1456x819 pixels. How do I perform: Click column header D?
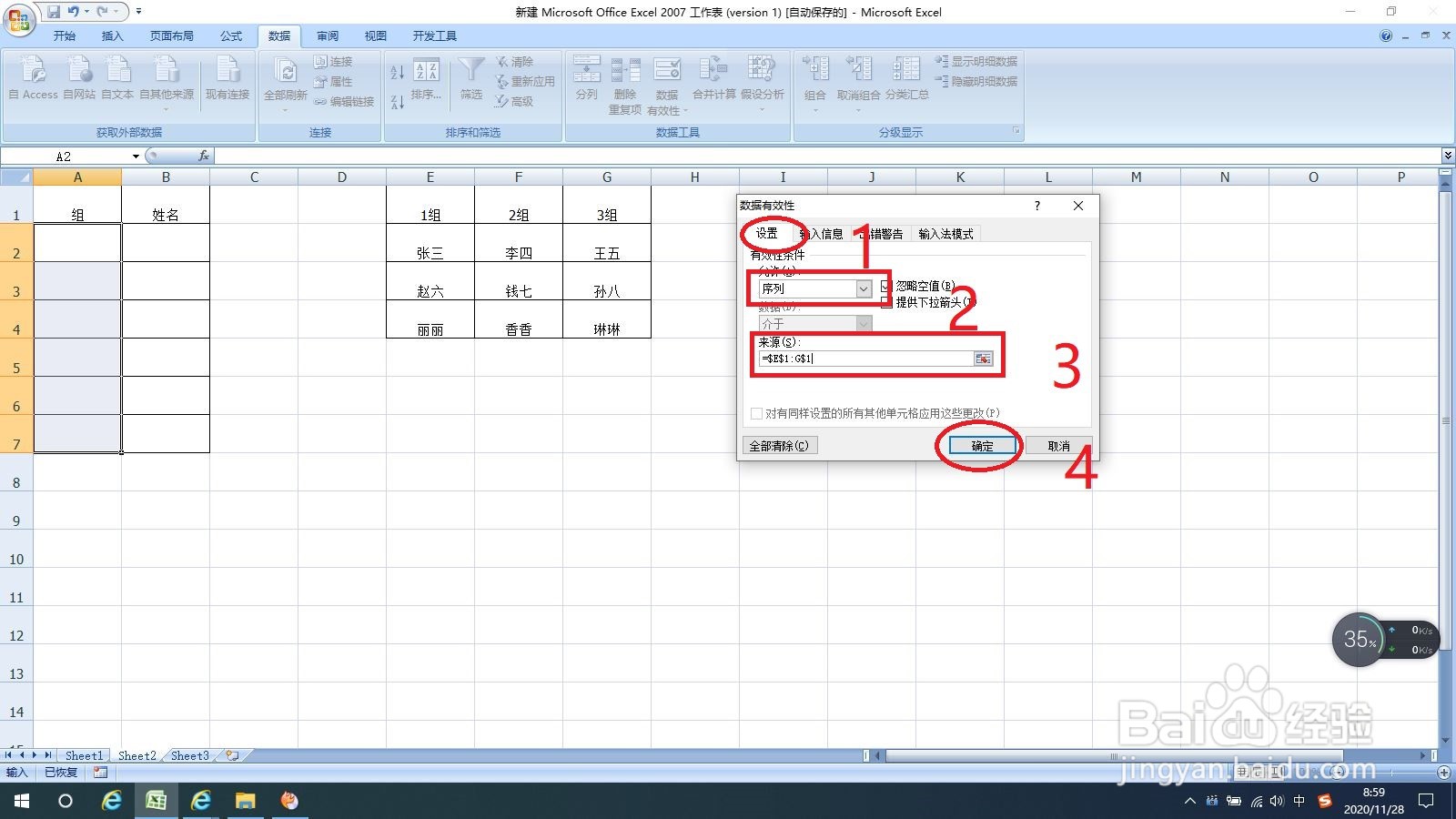point(342,177)
